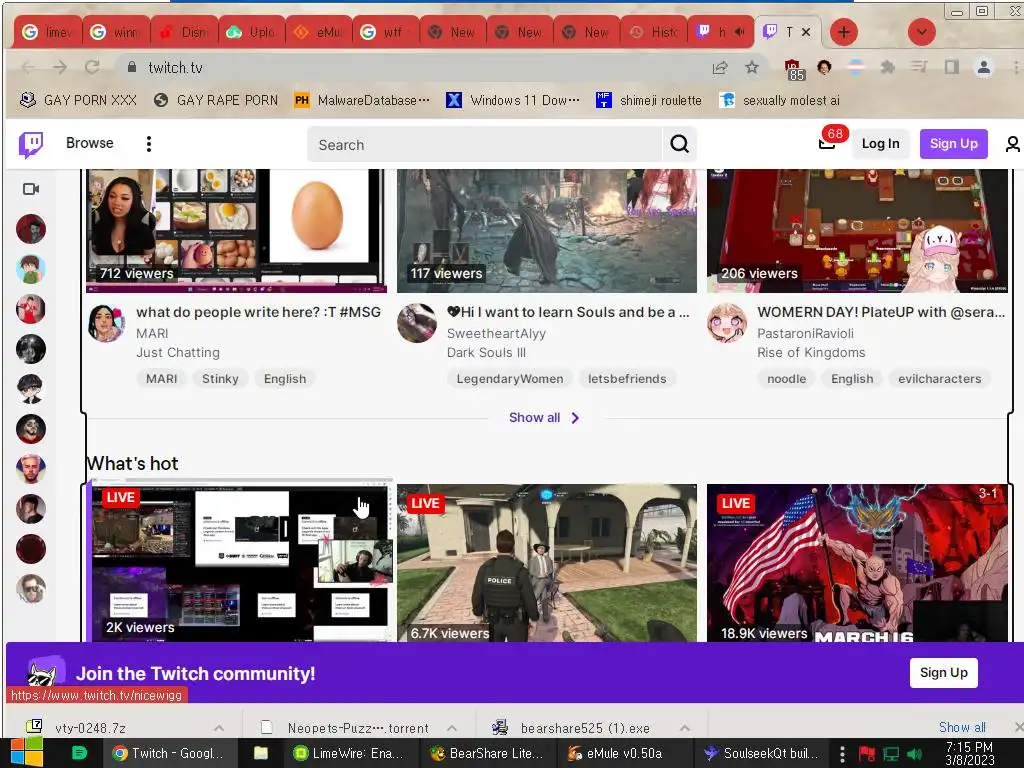This screenshot has width=1024, height=768.
Task: Switch to the 'winn' browser tab
Action: (x=116, y=32)
